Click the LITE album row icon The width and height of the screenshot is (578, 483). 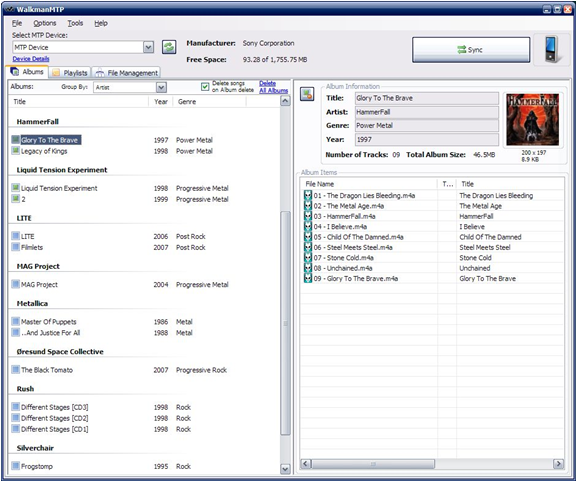pos(15,236)
